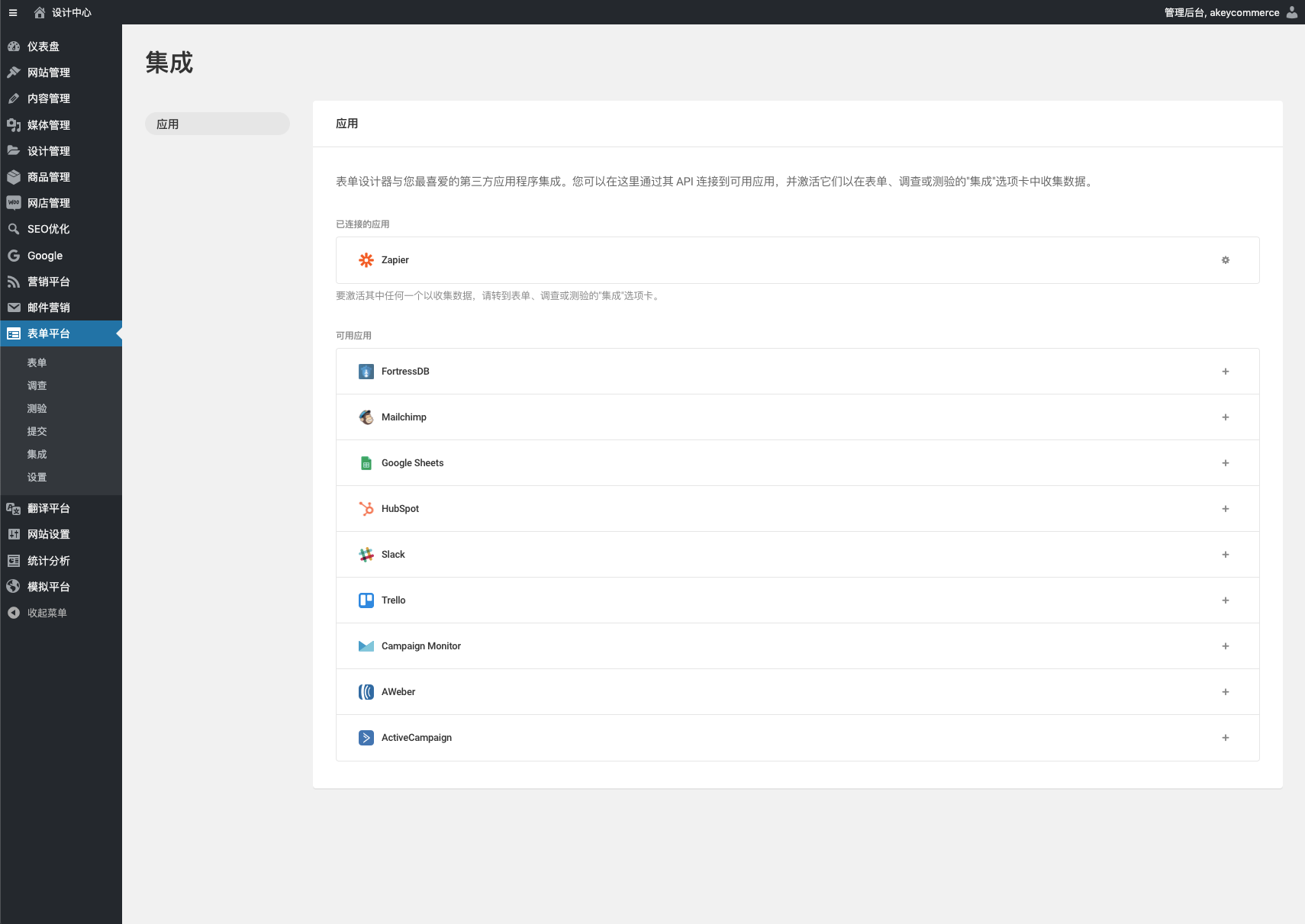The height and width of the screenshot is (924, 1305).
Task: Connect Campaign Monitor with plus icon
Action: point(1226,646)
